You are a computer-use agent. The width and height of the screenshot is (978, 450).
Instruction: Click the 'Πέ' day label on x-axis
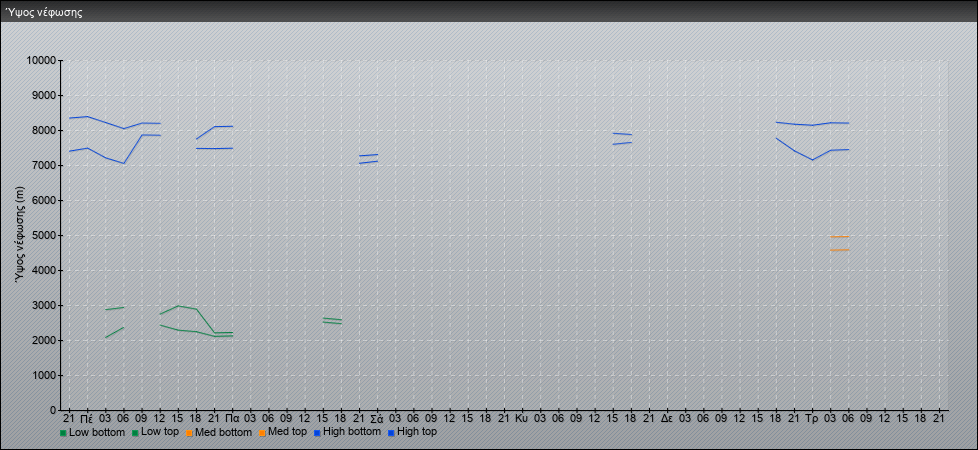pos(87,418)
